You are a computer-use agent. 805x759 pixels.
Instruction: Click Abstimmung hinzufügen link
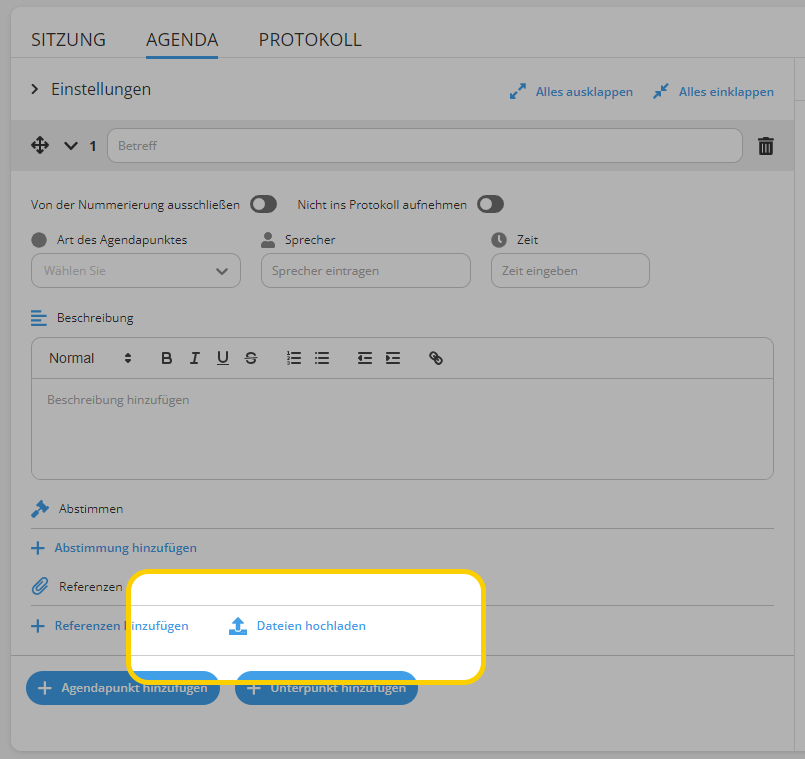click(125, 548)
